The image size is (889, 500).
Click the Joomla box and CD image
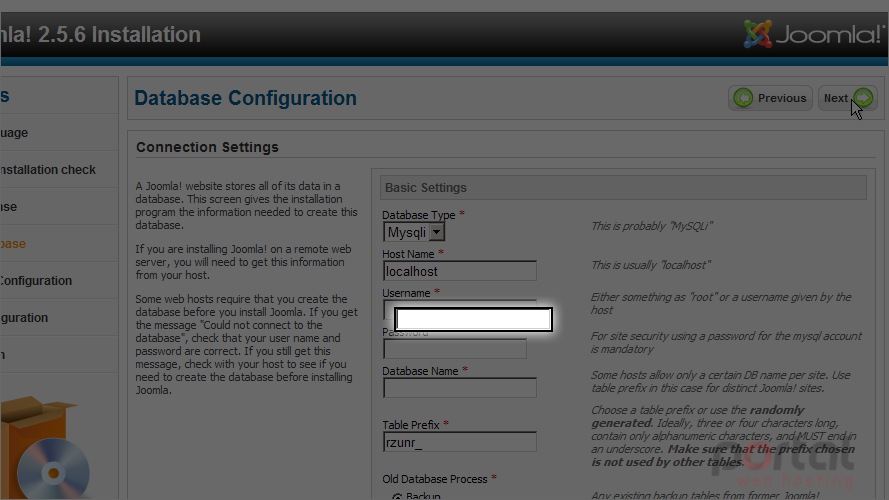[x=43, y=448]
